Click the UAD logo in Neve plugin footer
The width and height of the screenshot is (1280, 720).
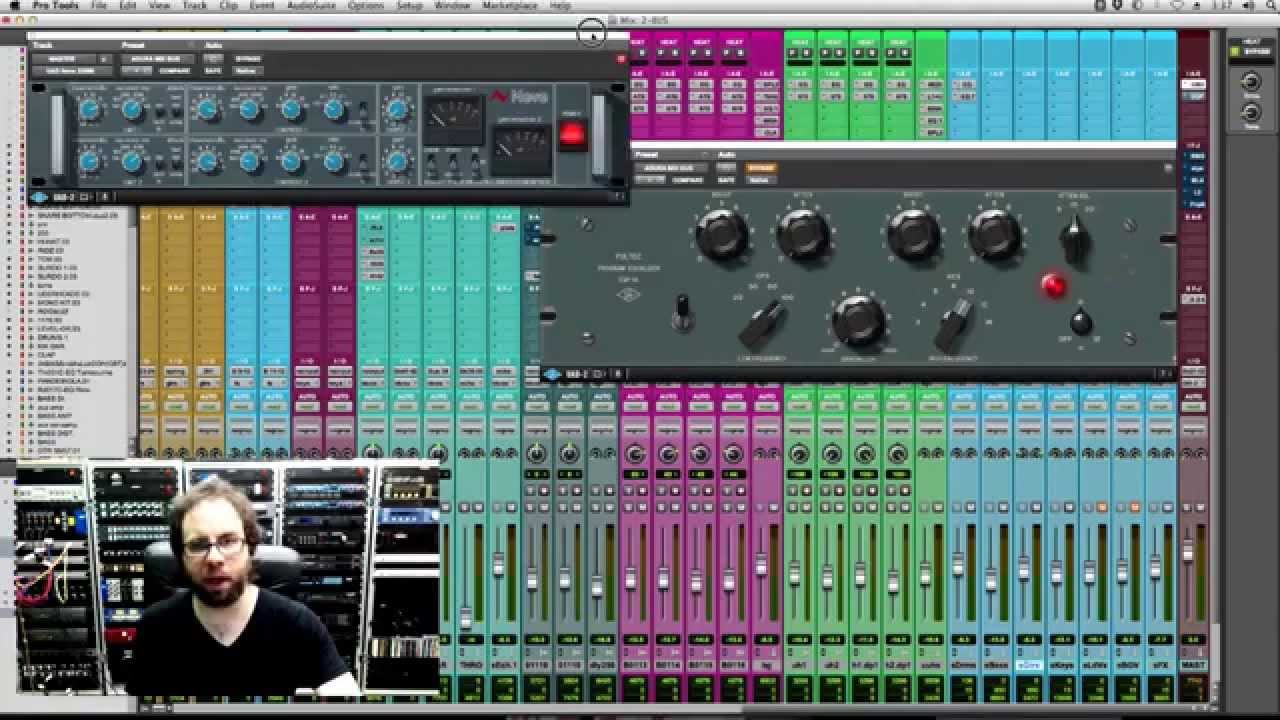(39, 197)
